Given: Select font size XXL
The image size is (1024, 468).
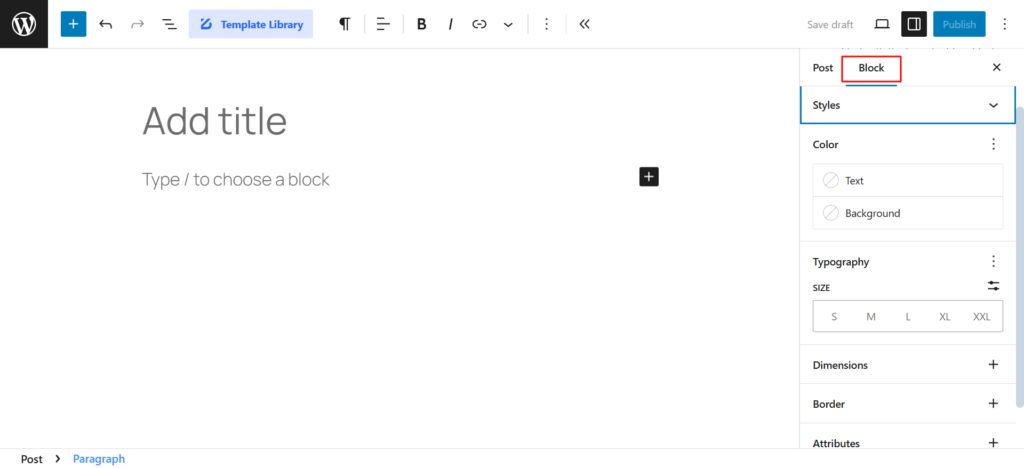Looking at the screenshot, I should pyautogui.click(x=982, y=317).
